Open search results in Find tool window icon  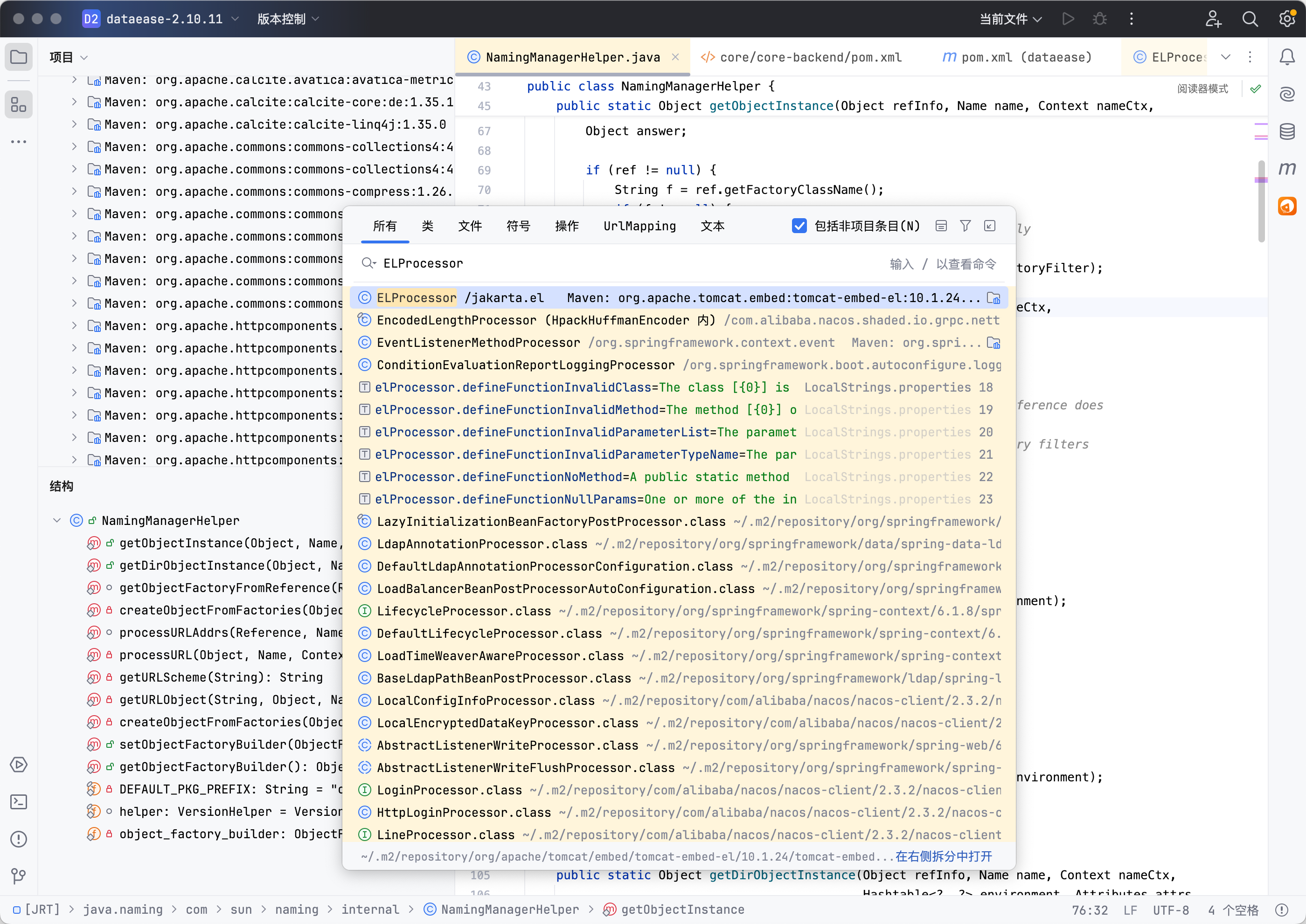click(x=990, y=226)
